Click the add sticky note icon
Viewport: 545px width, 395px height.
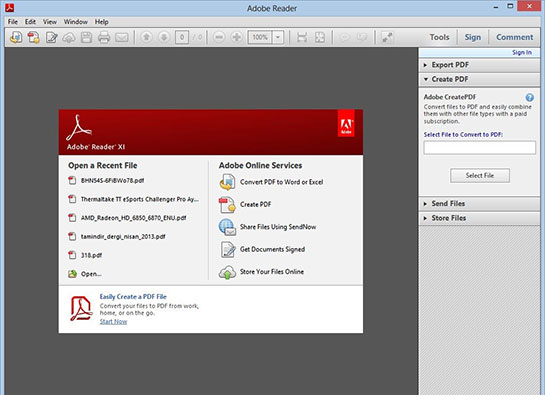pyautogui.click(x=345, y=37)
